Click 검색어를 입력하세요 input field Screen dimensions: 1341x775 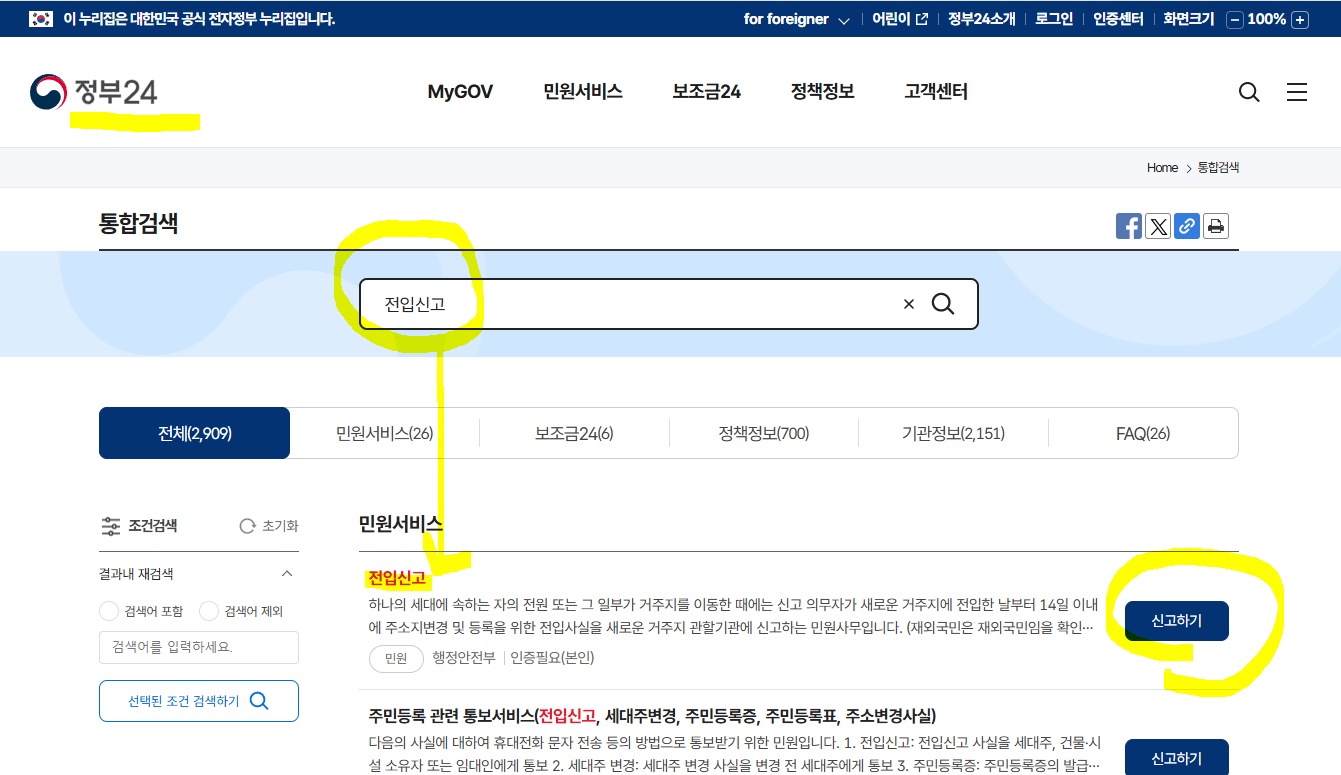coord(199,647)
